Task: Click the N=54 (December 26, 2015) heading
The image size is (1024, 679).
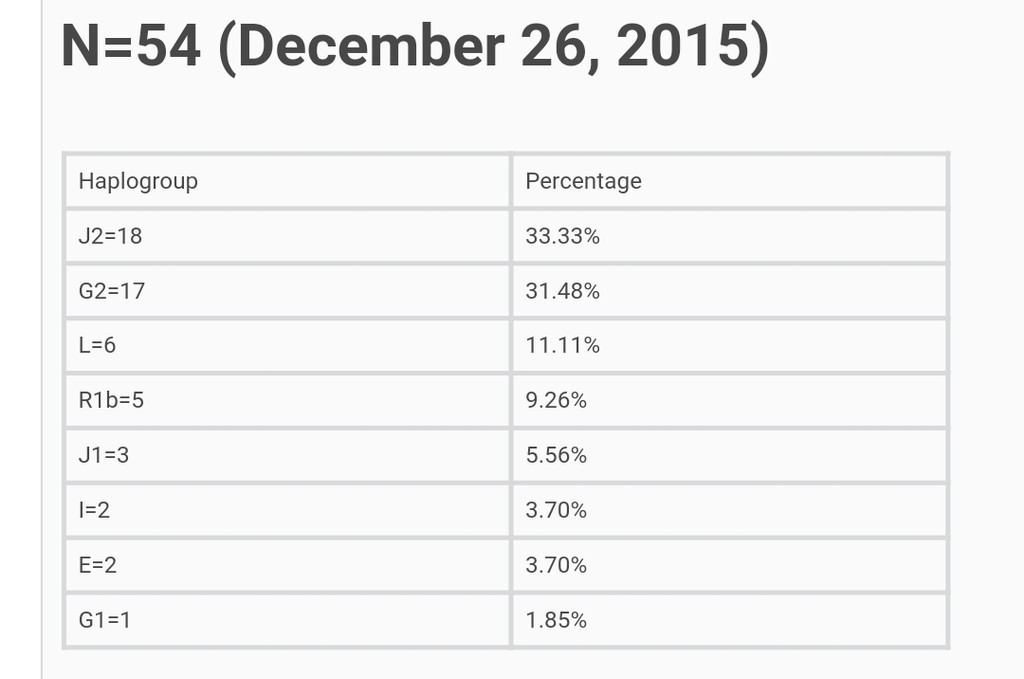Action: [415, 47]
